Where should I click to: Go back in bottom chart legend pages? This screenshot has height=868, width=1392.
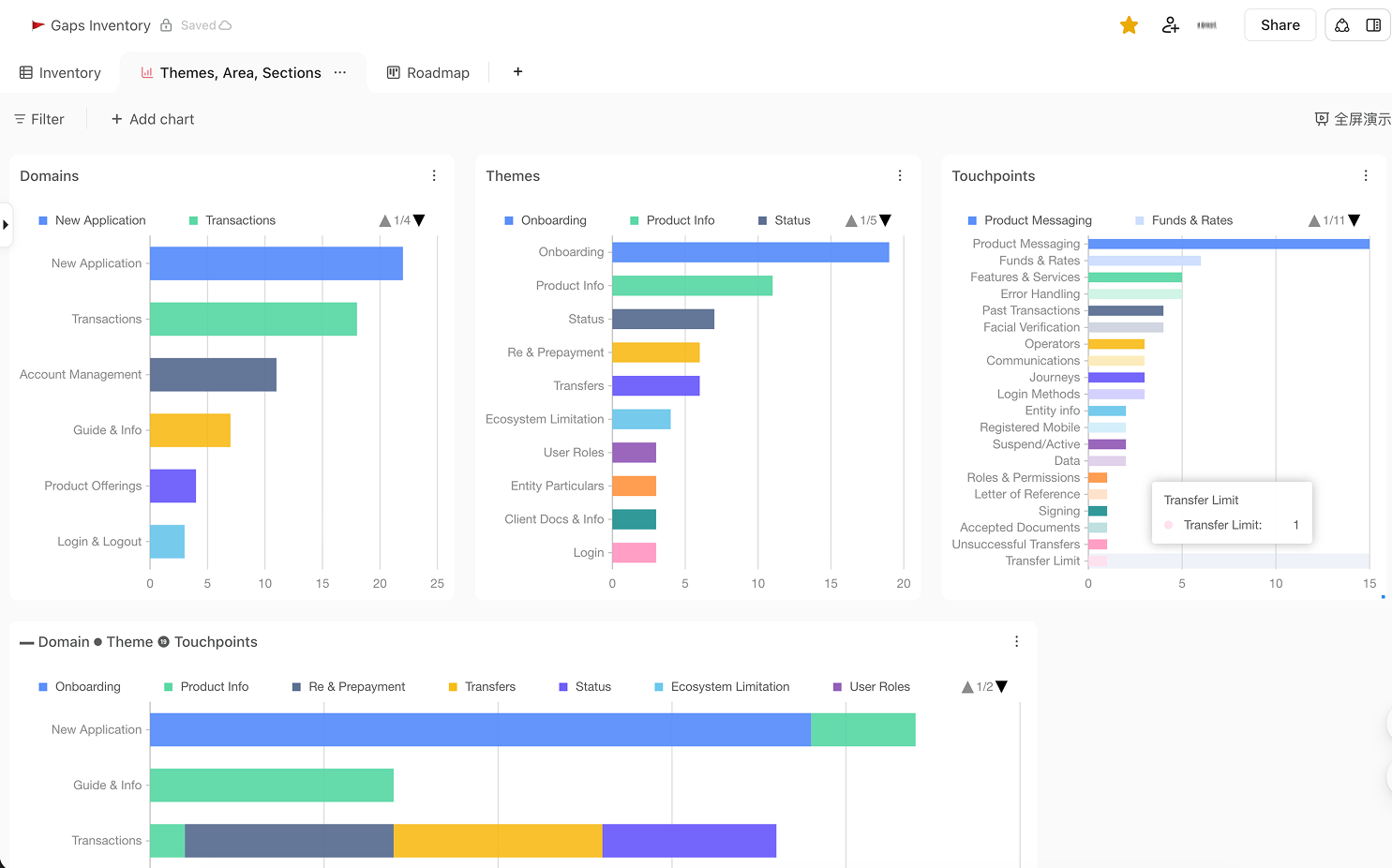pyautogui.click(x=967, y=687)
